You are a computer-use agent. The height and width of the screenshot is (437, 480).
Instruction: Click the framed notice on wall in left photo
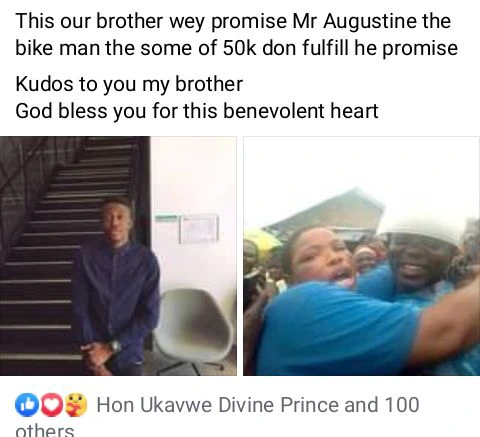(199, 229)
